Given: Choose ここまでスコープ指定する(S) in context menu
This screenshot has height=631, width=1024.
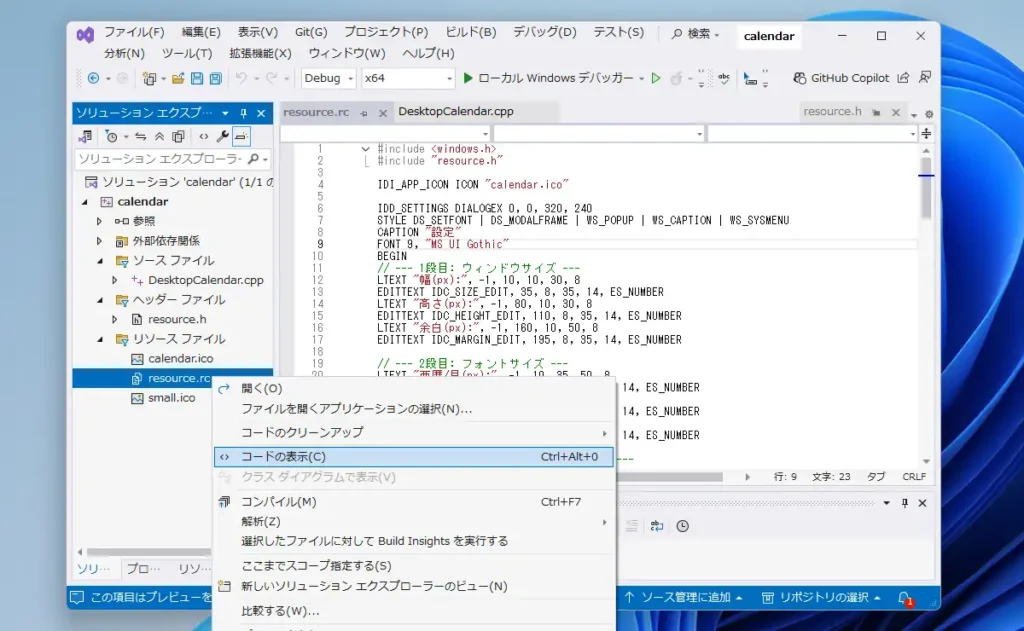Looking at the screenshot, I should 413,566.
